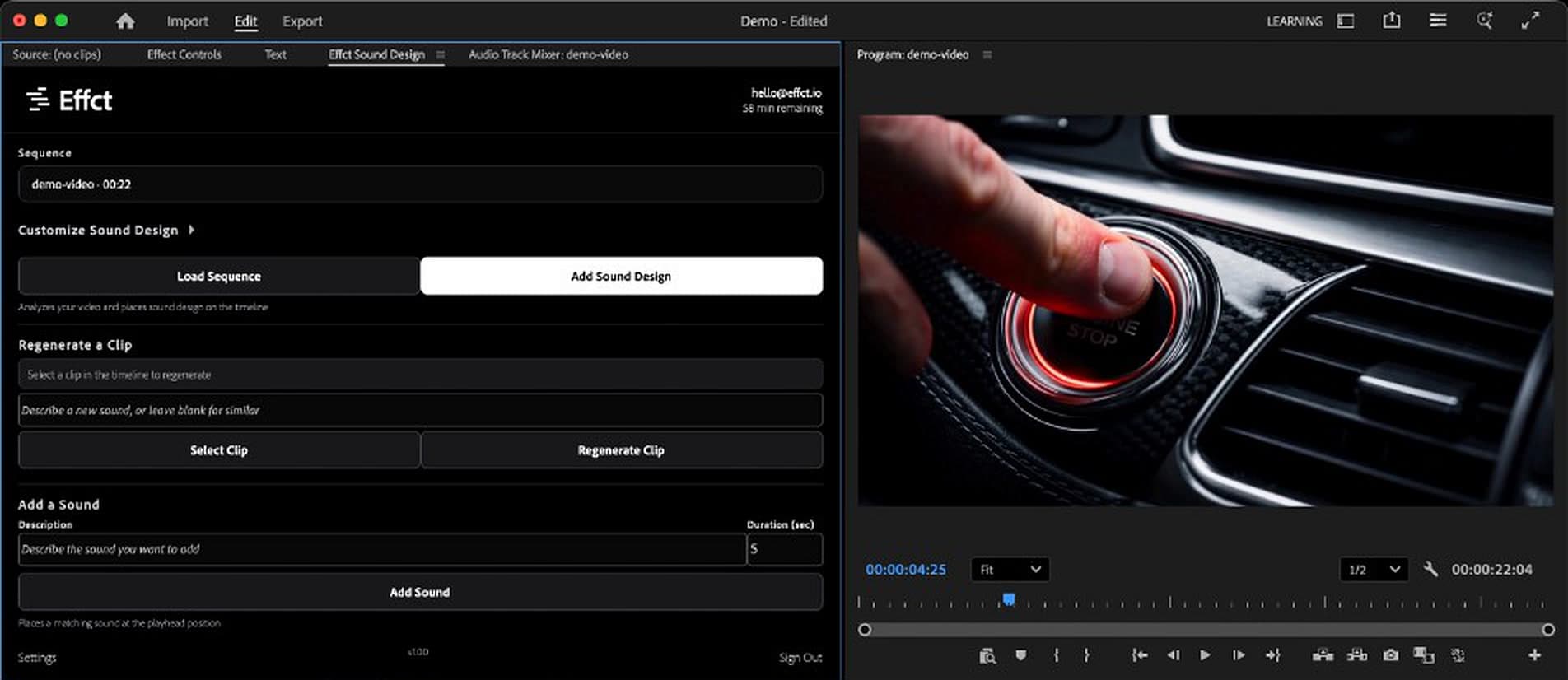Screen dimensions: 1568x680
Task: Click the left zoom scroll bar handle
Action: (864, 630)
